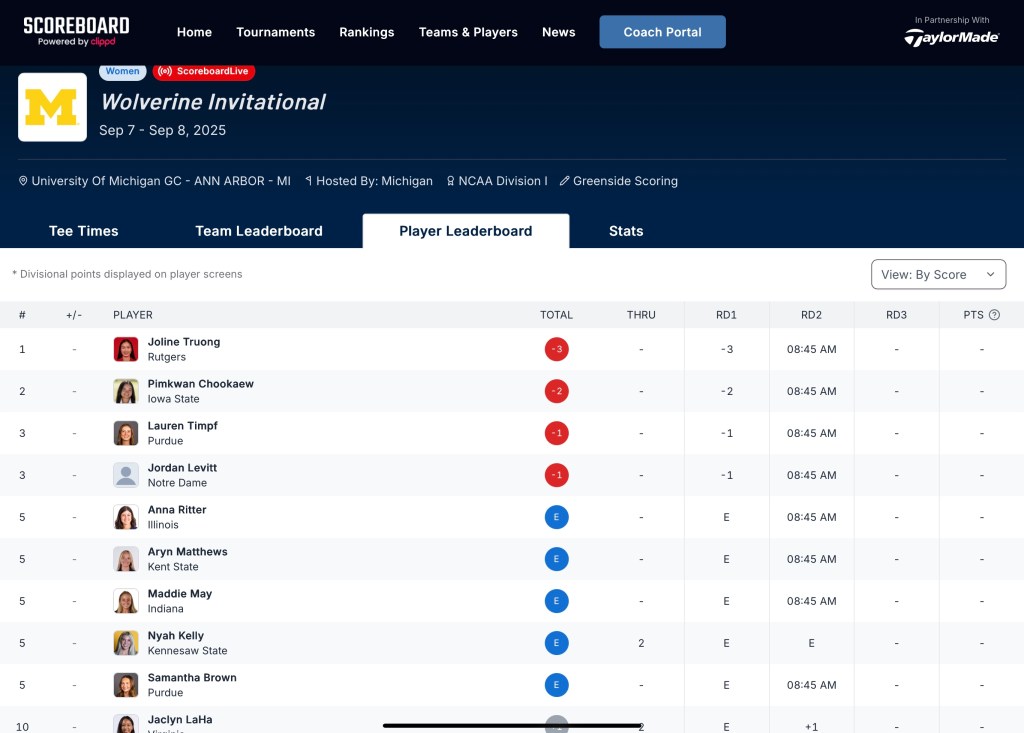Click the TaylorMade partner logo
Screen dimensions: 1024x733
951,37
